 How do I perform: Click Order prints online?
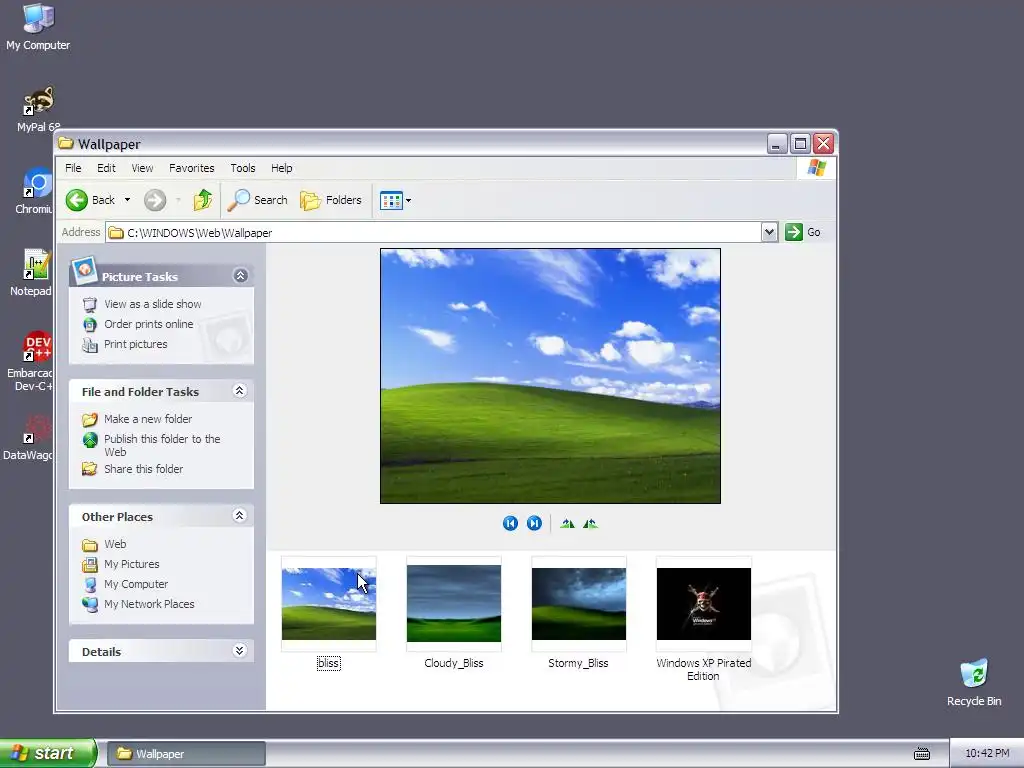(x=149, y=324)
